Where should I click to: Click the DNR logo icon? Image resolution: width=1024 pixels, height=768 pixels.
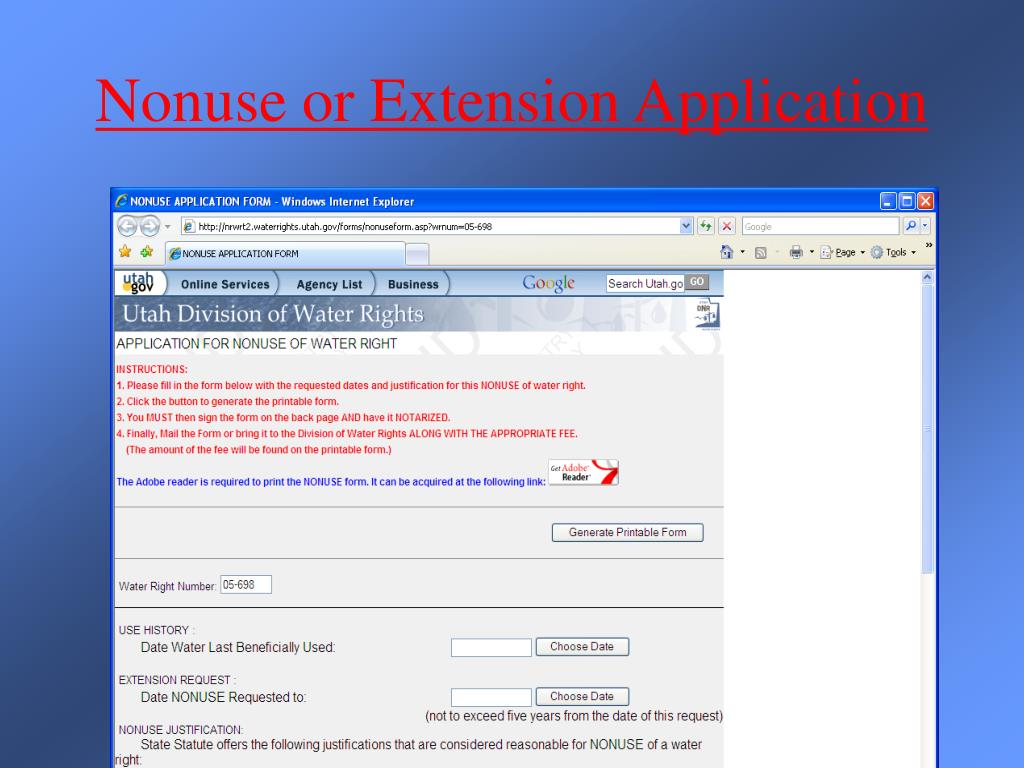coord(707,314)
